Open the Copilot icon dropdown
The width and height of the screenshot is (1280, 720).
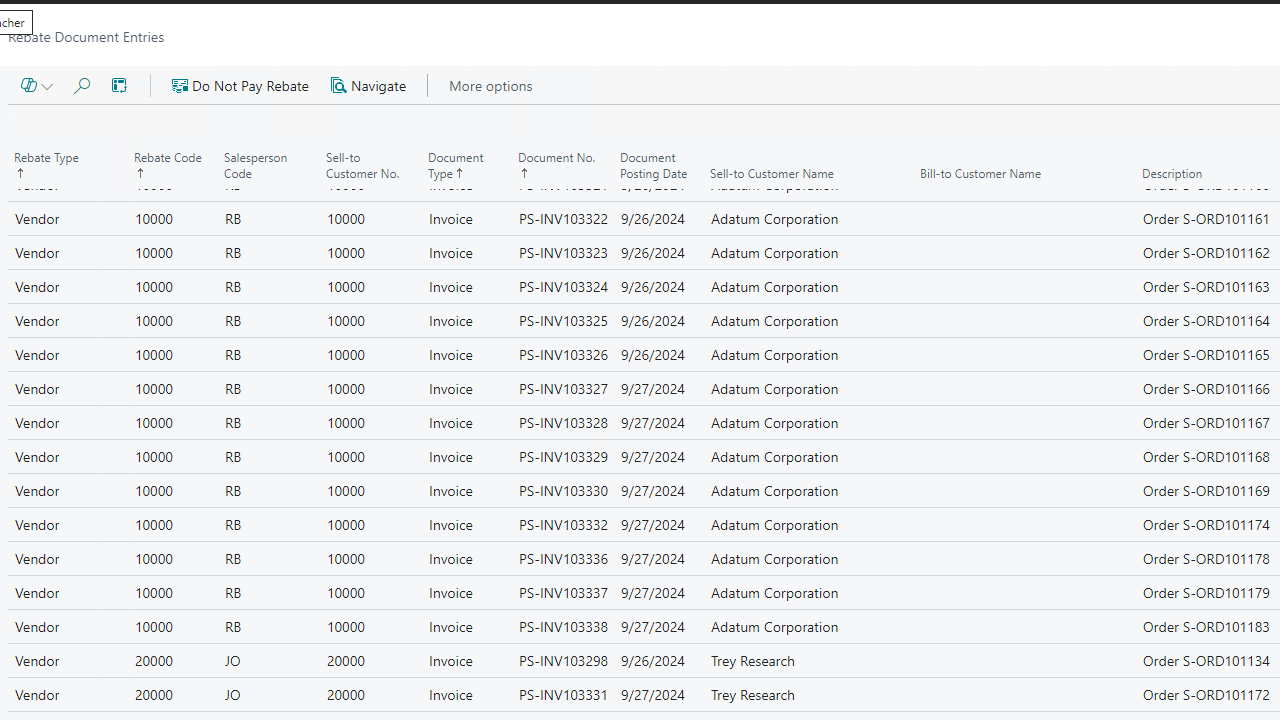pos(36,86)
